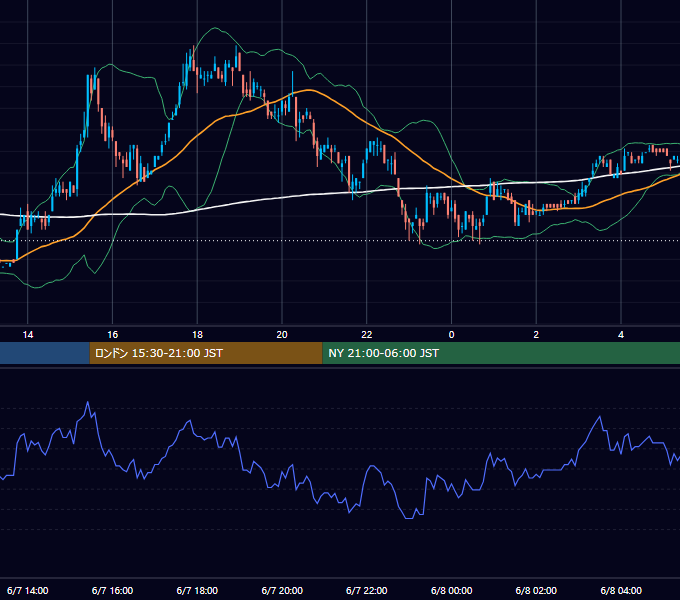Viewport: 680px width, 600px height.
Task: Click the oscillator's lowest trough near 23:00
Action: pyautogui.click(x=409, y=518)
